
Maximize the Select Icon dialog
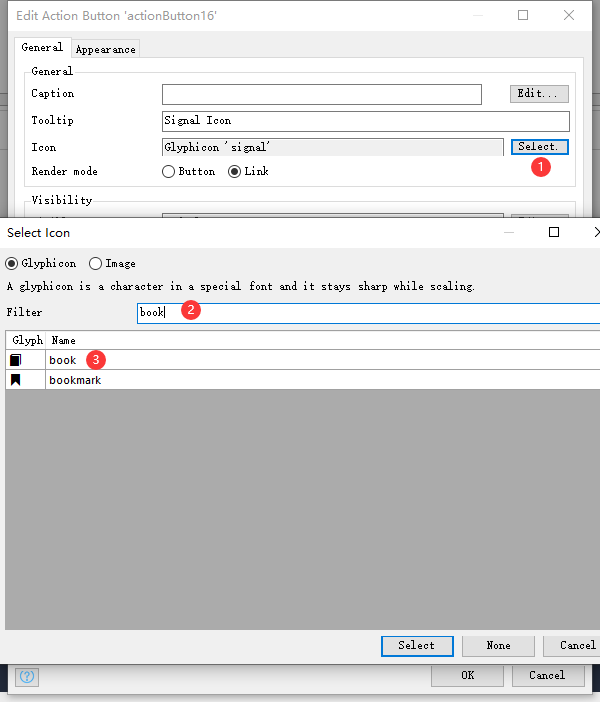[x=554, y=232]
